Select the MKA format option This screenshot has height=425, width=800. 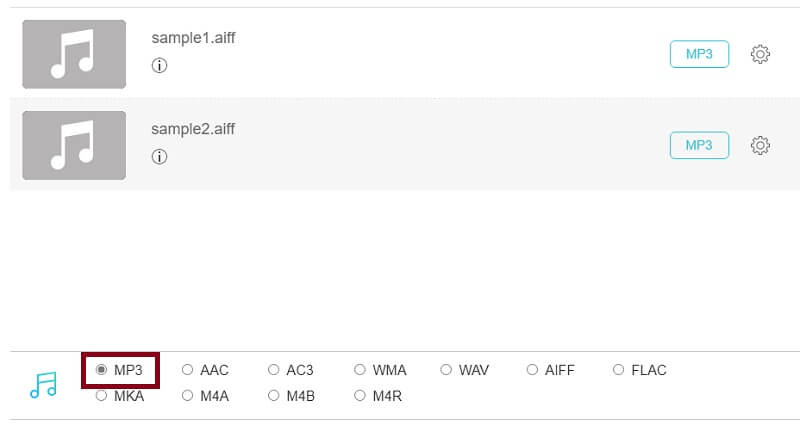[102, 396]
